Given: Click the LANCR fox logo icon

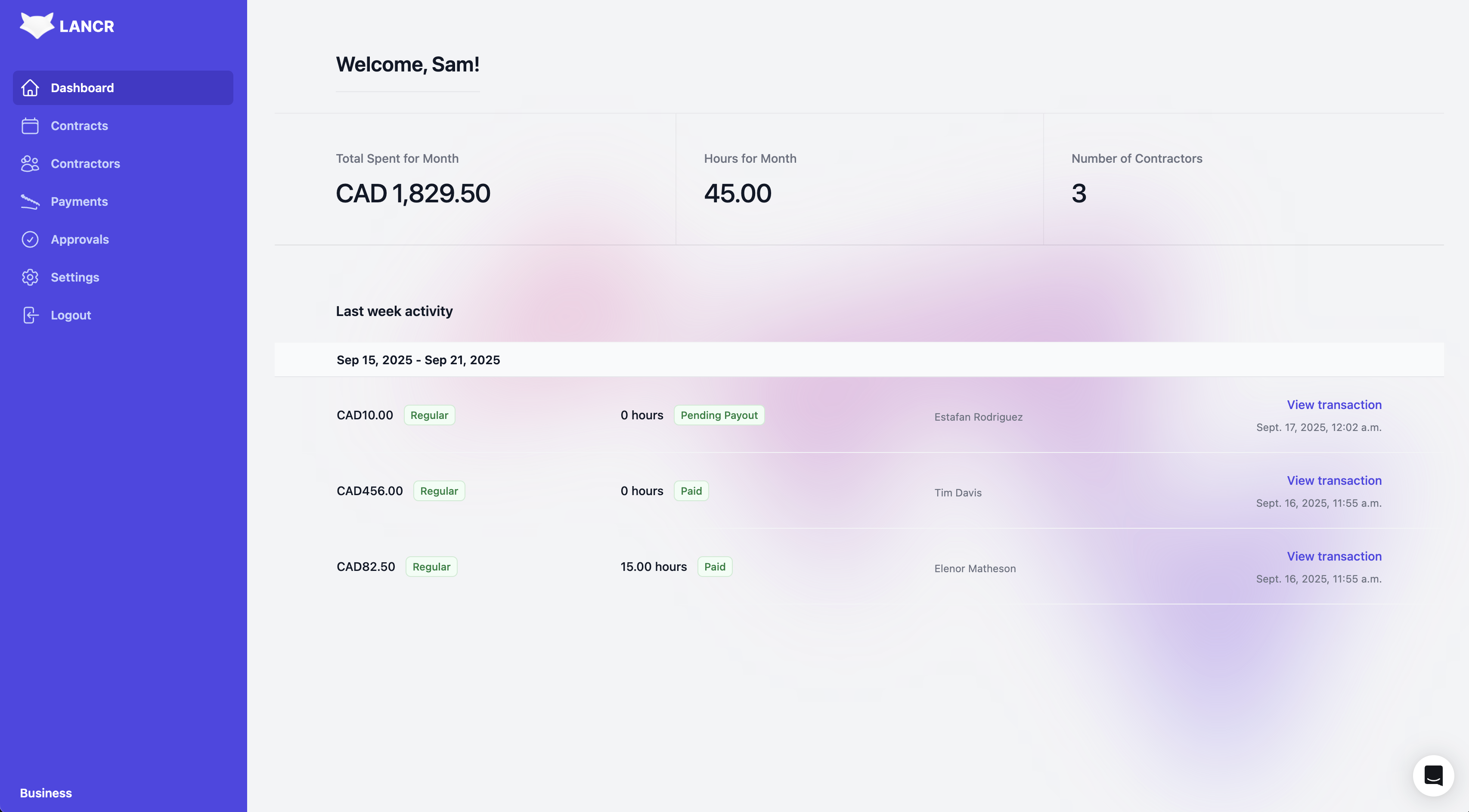Looking at the screenshot, I should tap(37, 26).
